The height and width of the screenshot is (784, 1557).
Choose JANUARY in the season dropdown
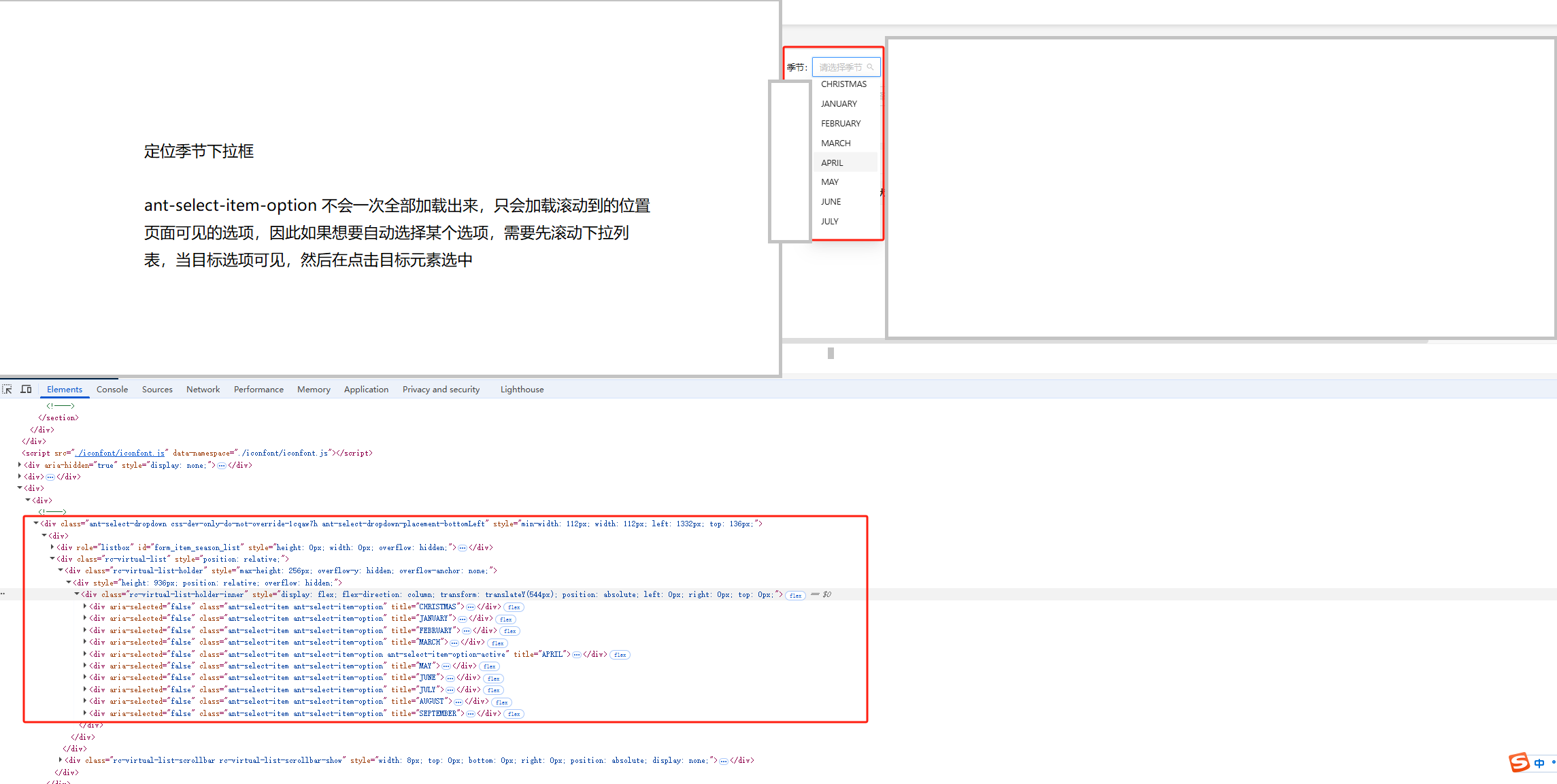click(846, 104)
